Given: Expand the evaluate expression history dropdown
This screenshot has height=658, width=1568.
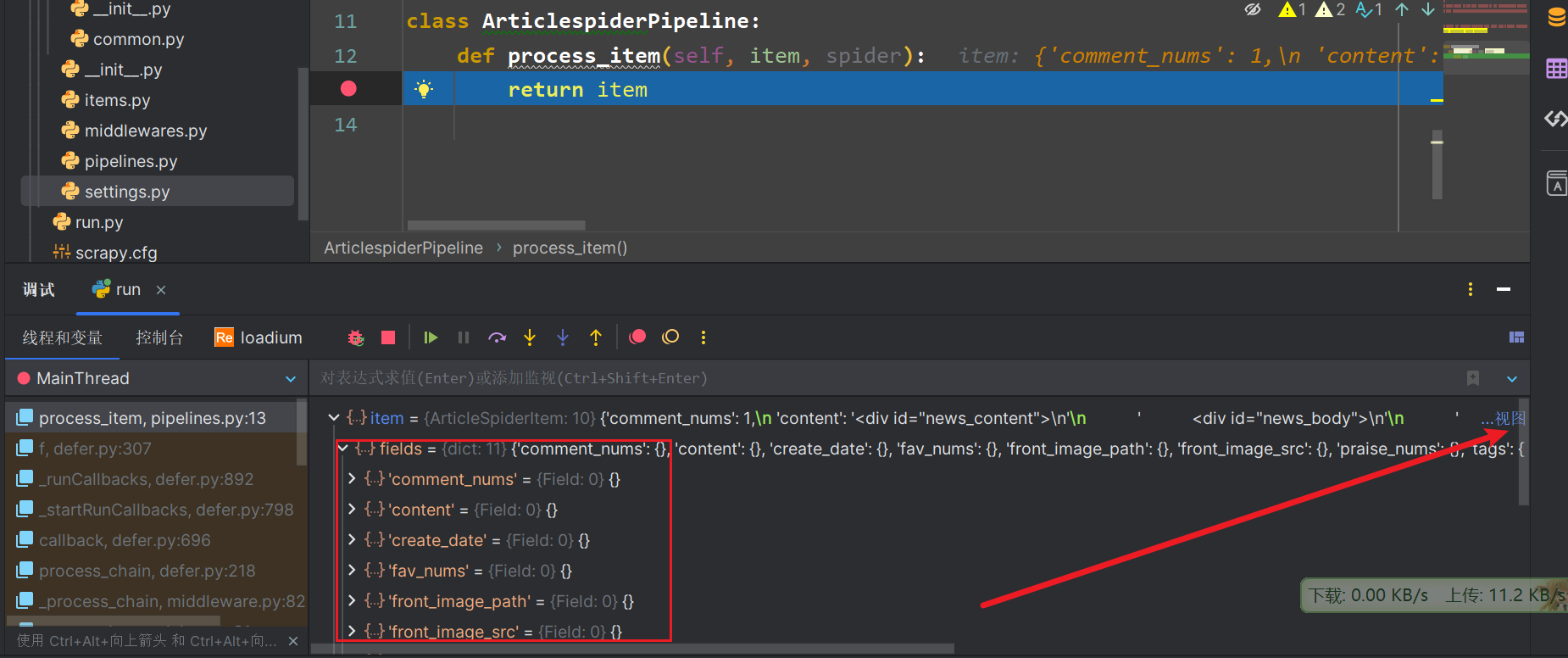Looking at the screenshot, I should [x=1512, y=378].
